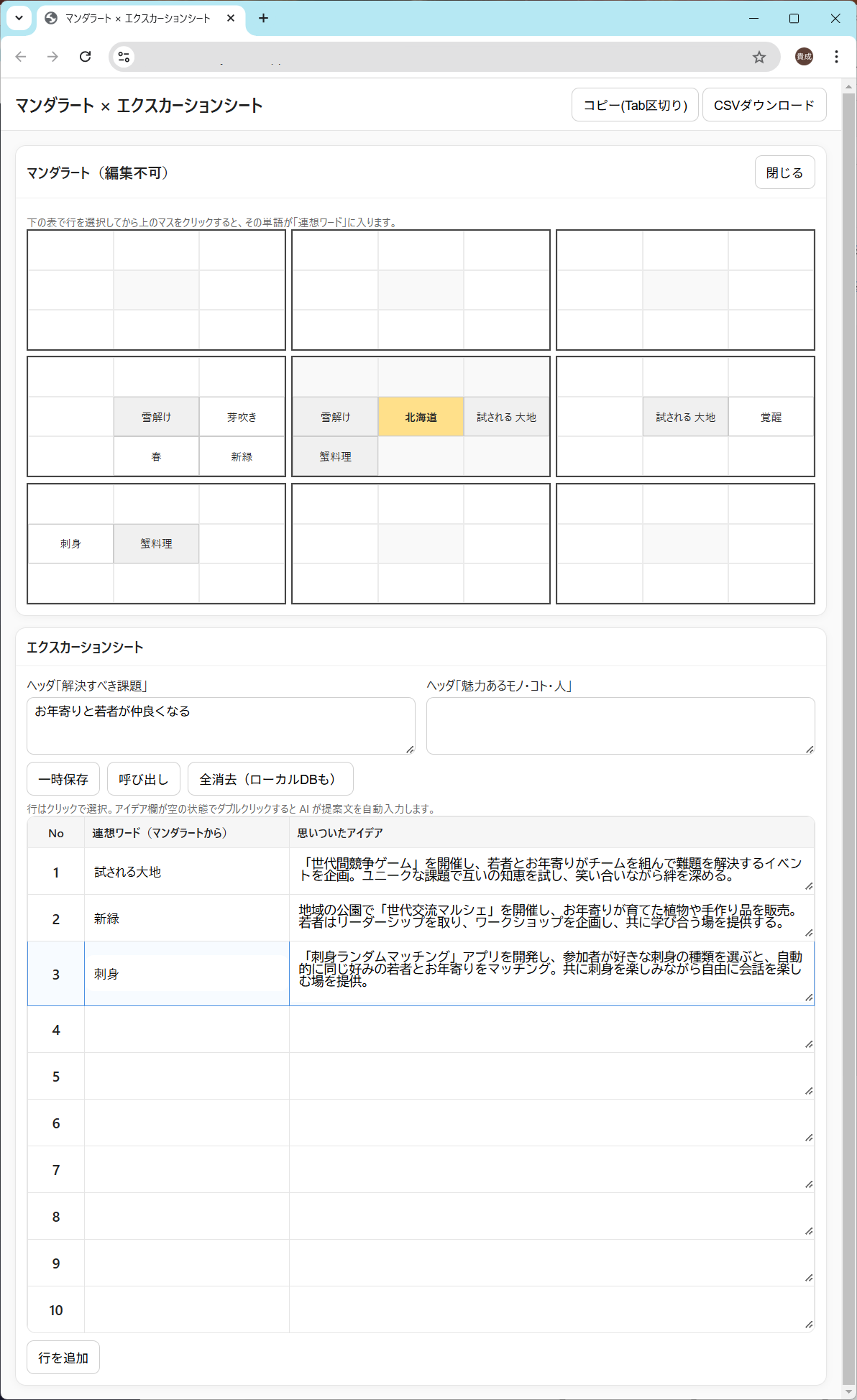Click the 呼び出し button
The image size is (857, 1400).
pyautogui.click(x=143, y=779)
